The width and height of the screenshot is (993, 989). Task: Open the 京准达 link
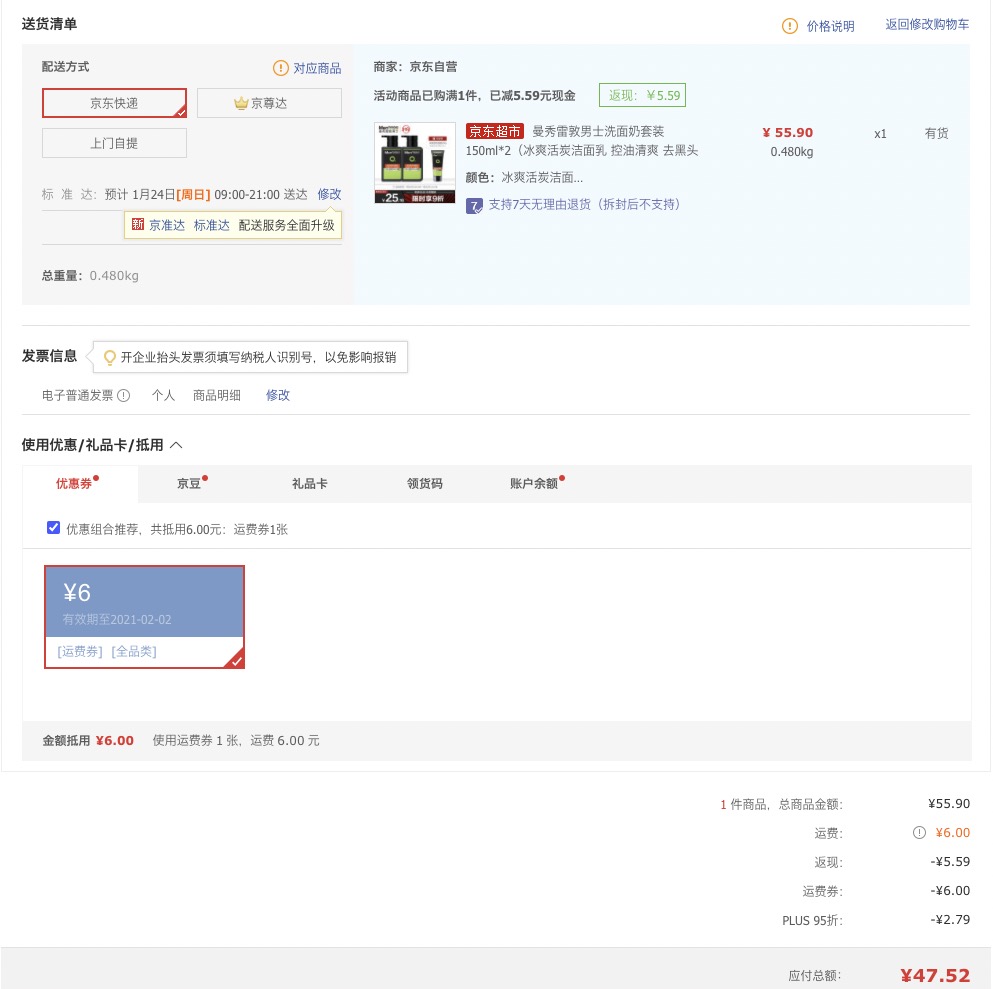point(167,225)
